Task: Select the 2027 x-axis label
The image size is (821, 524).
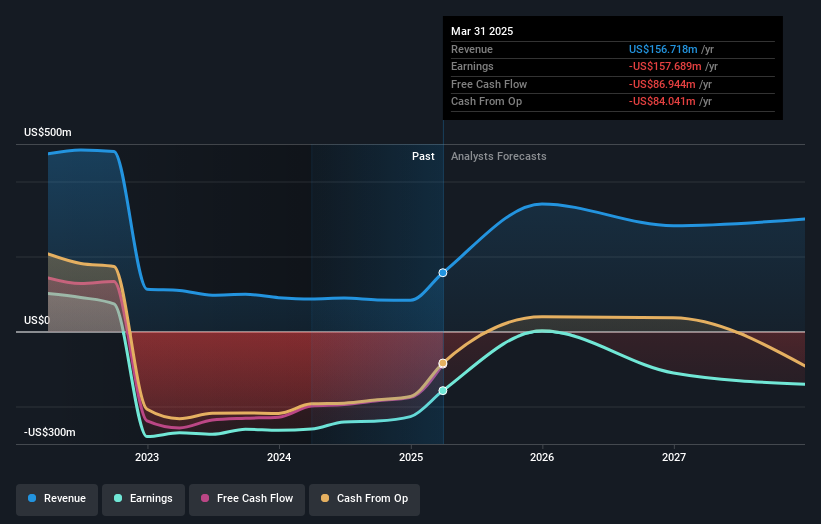Action: 674,458
